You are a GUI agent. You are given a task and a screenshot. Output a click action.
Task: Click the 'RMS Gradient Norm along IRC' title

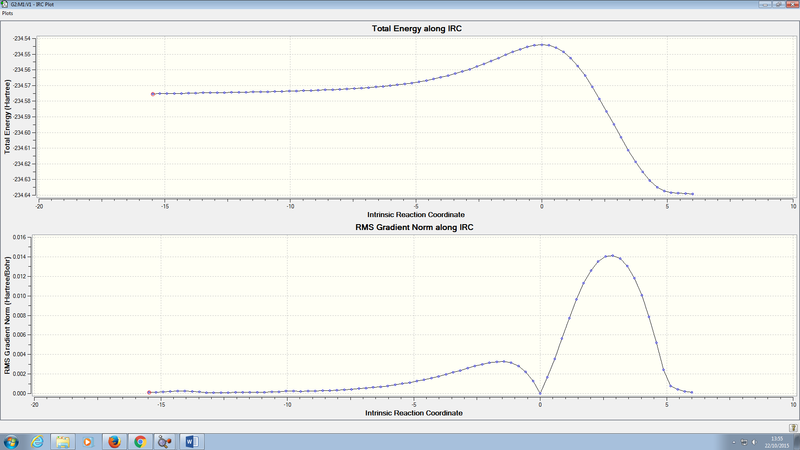point(414,227)
